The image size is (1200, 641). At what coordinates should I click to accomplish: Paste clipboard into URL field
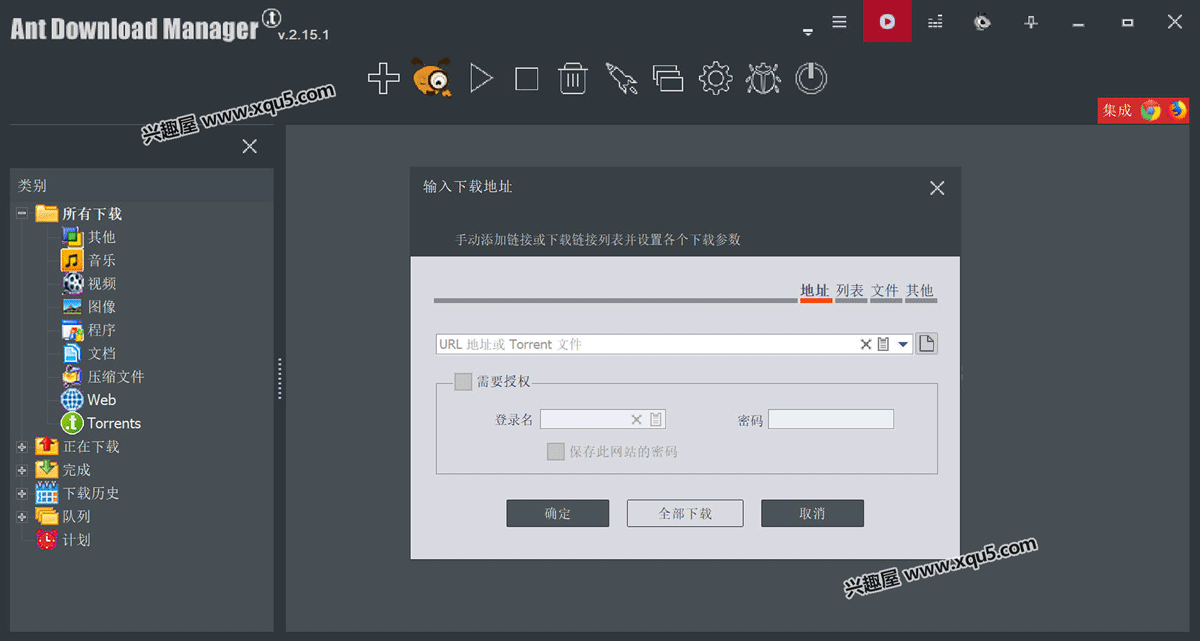coord(883,344)
